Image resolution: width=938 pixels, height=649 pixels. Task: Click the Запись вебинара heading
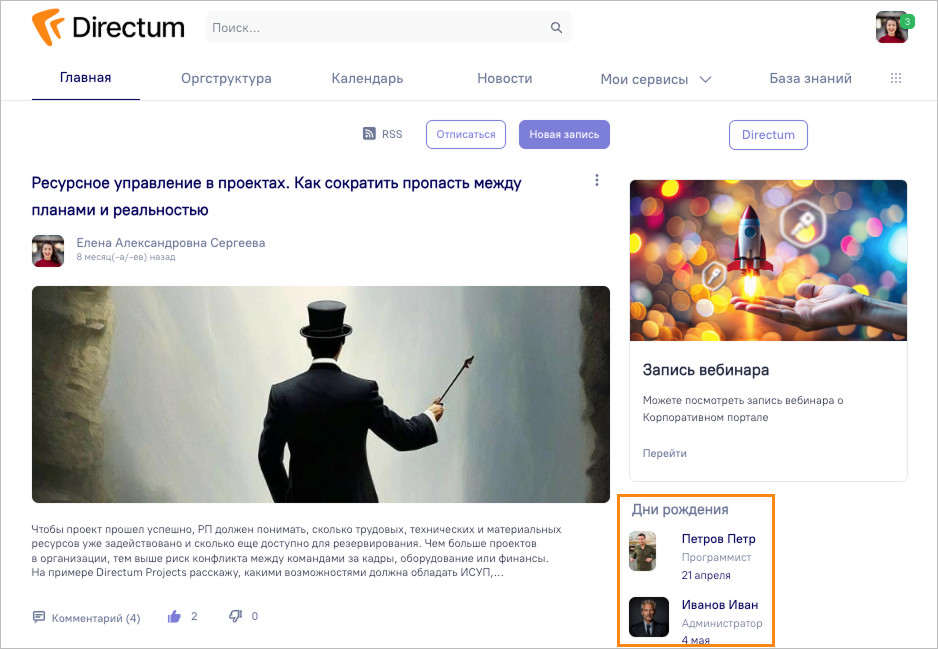[706, 370]
